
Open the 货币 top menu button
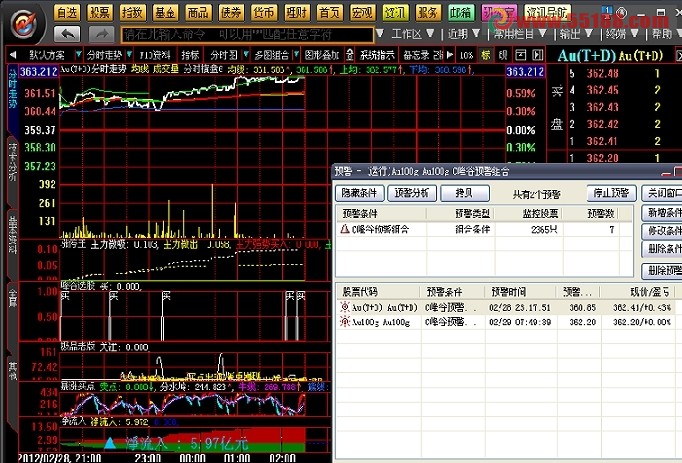pos(264,13)
